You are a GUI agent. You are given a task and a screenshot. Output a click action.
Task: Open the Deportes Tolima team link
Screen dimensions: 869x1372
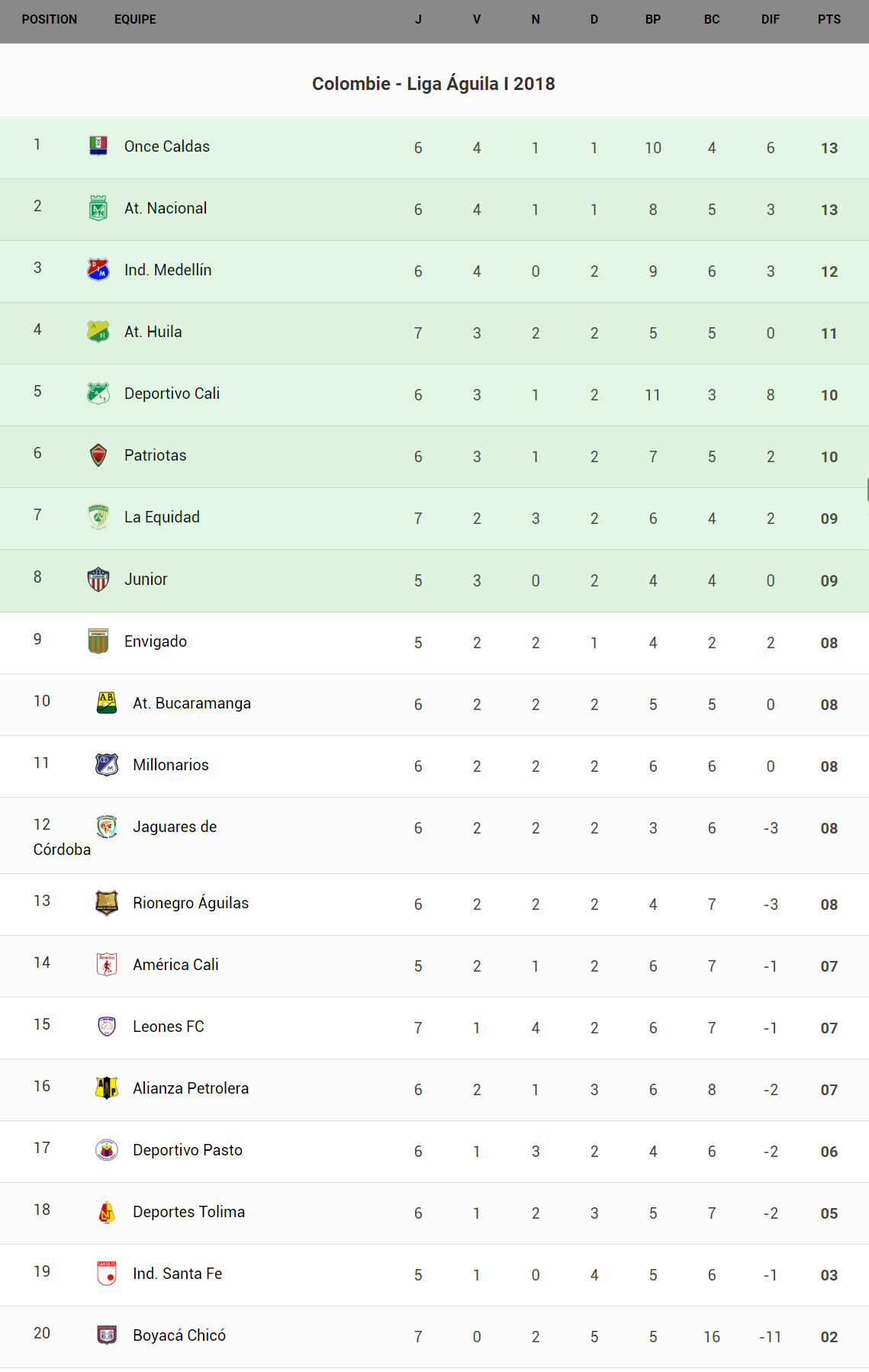[x=188, y=1212]
